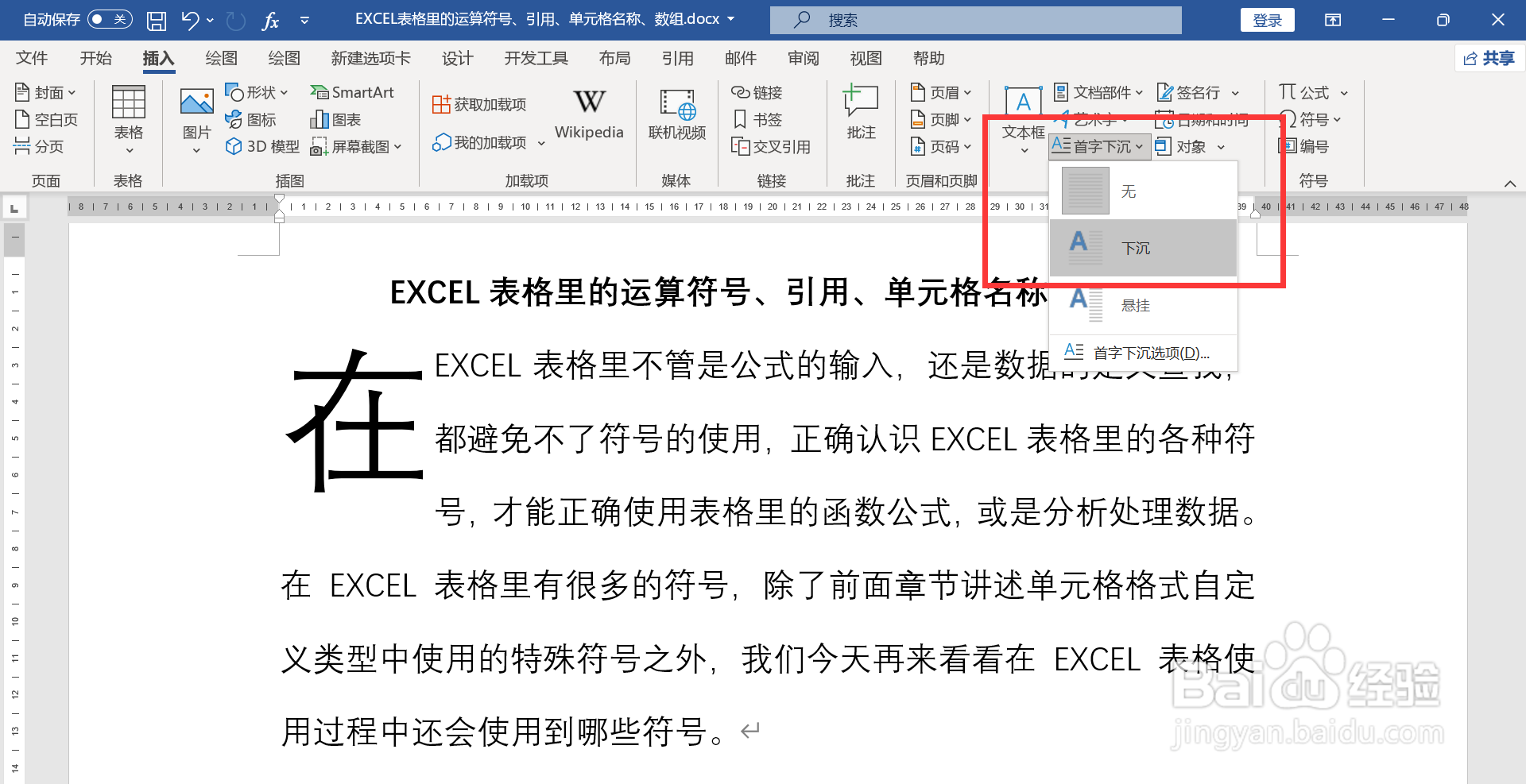
Task: Open Ribbon Display Options icon
Action: pyautogui.click(x=1333, y=20)
